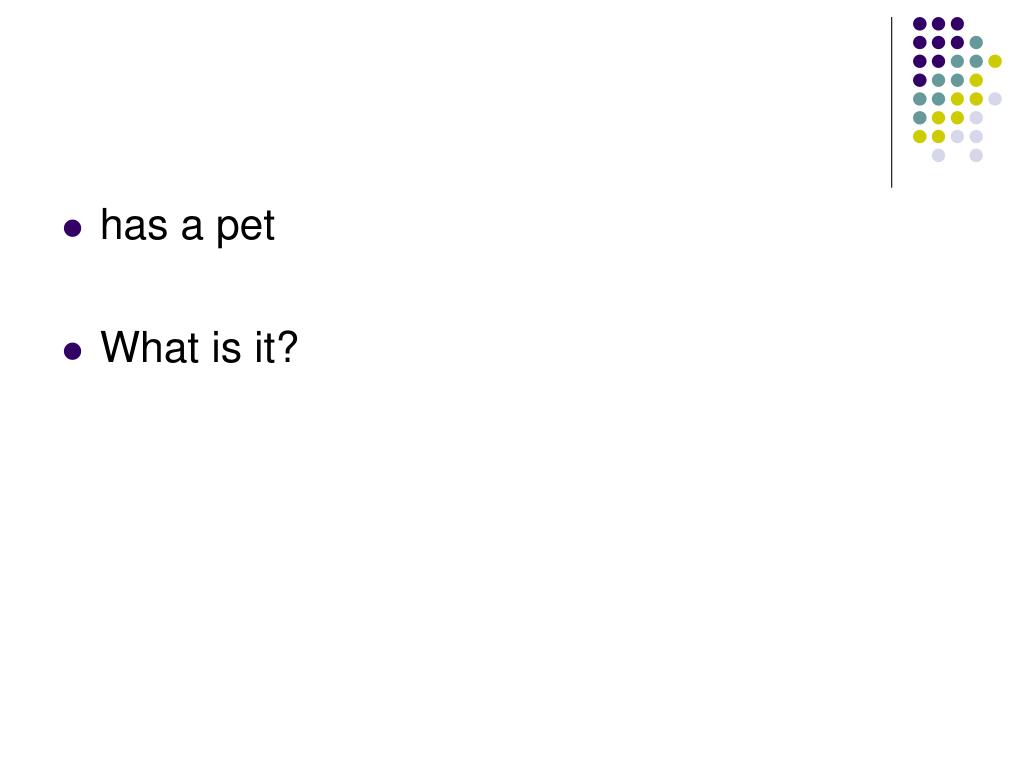Select the vertical line beside the dot grid
This screenshot has width=1024, height=768.
(891, 103)
